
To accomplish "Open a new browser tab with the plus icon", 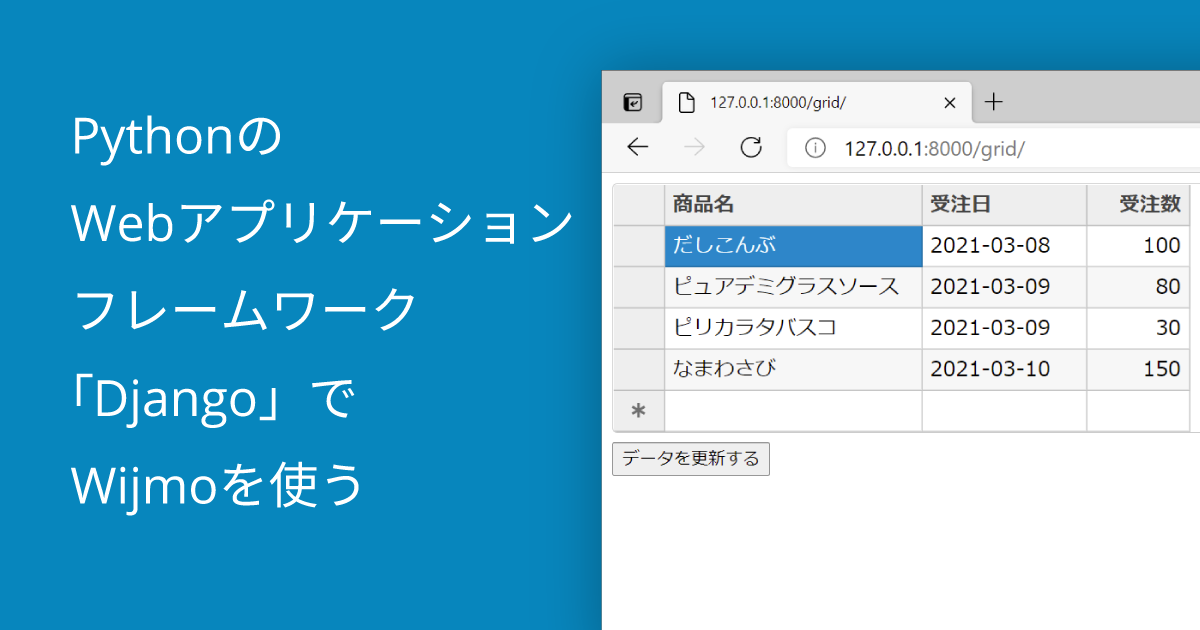I will coord(993,101).
